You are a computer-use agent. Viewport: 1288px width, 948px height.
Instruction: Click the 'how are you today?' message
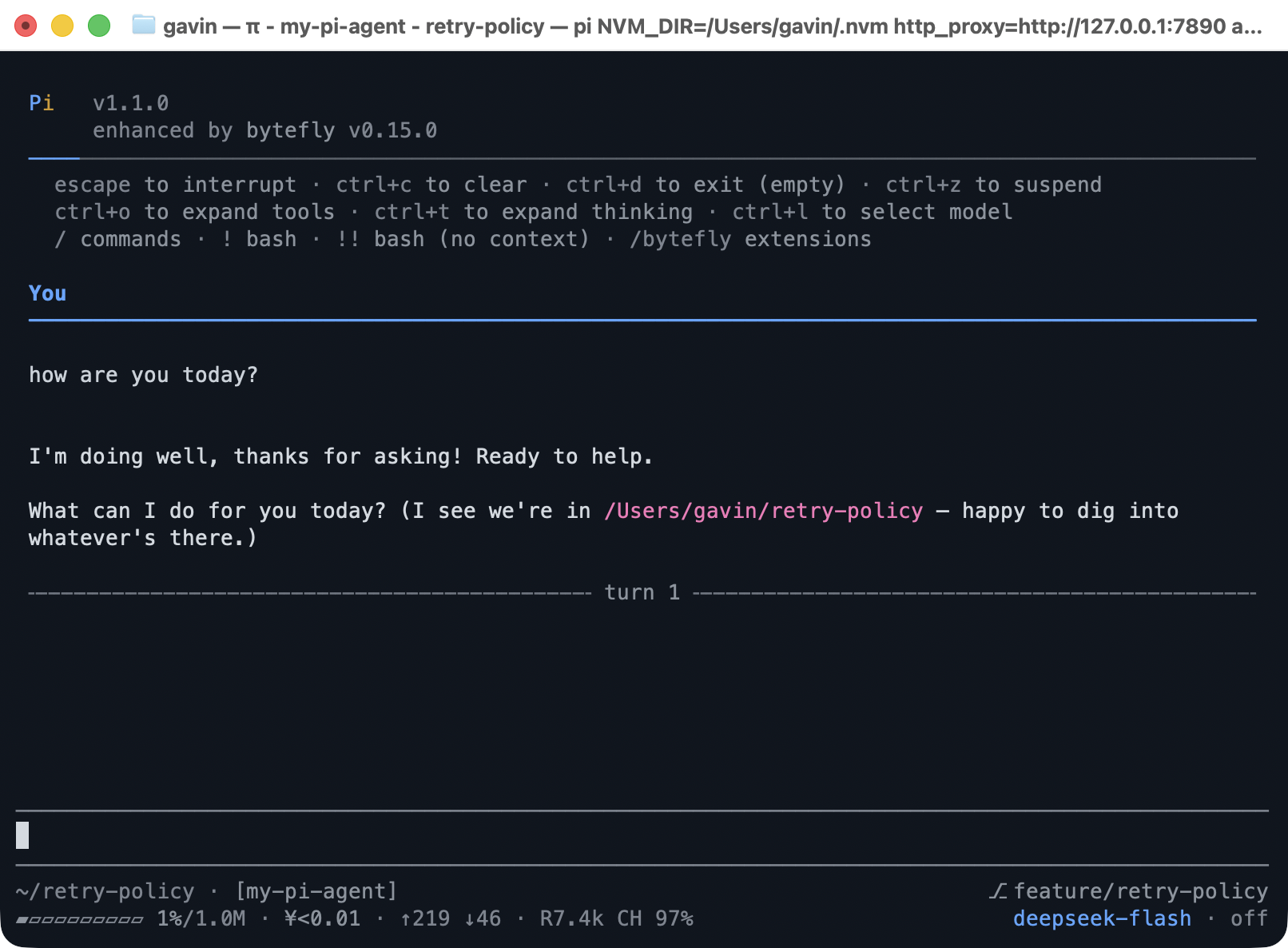pyautogui.click(x=144, y=375)
